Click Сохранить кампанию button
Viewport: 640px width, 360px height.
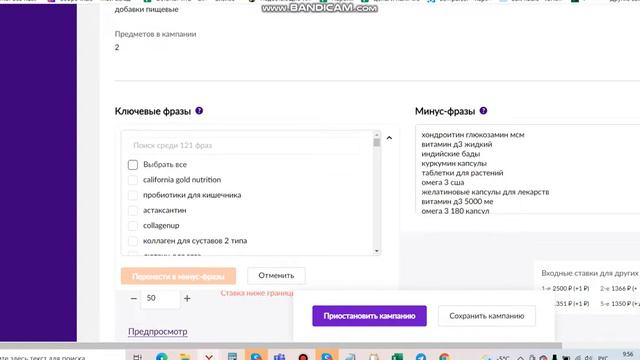487,316
